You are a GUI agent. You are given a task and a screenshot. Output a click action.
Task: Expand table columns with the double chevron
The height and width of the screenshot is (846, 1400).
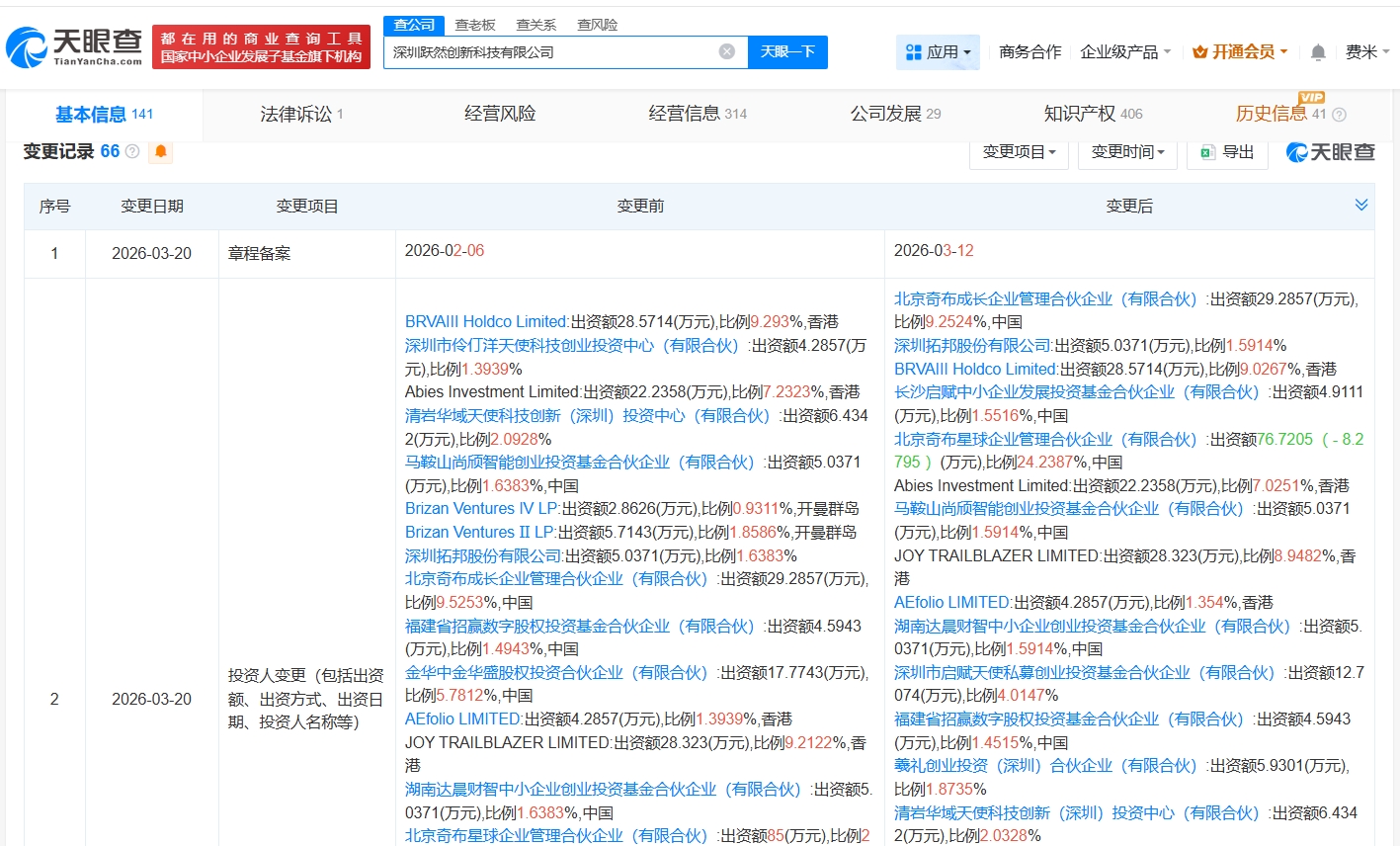point(1360,205)
